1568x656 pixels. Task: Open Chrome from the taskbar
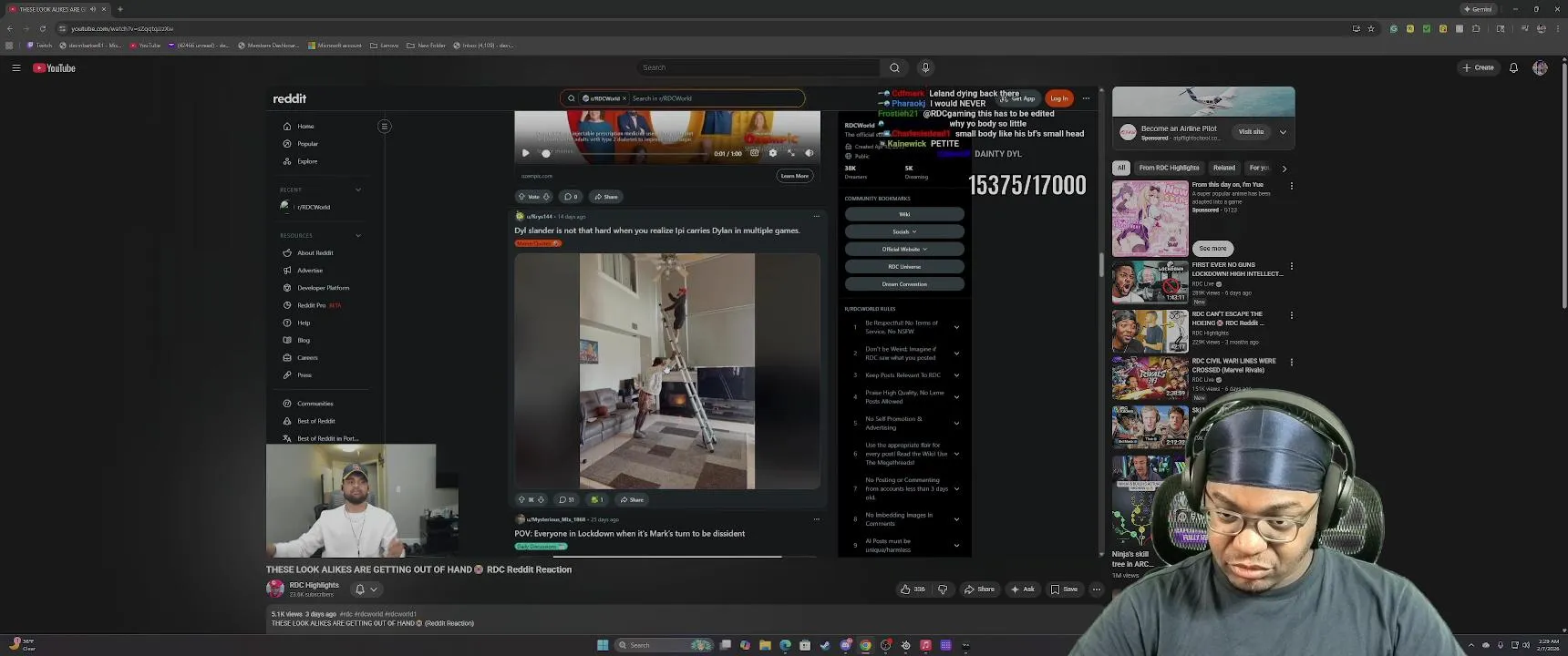[x=865, y=645]
